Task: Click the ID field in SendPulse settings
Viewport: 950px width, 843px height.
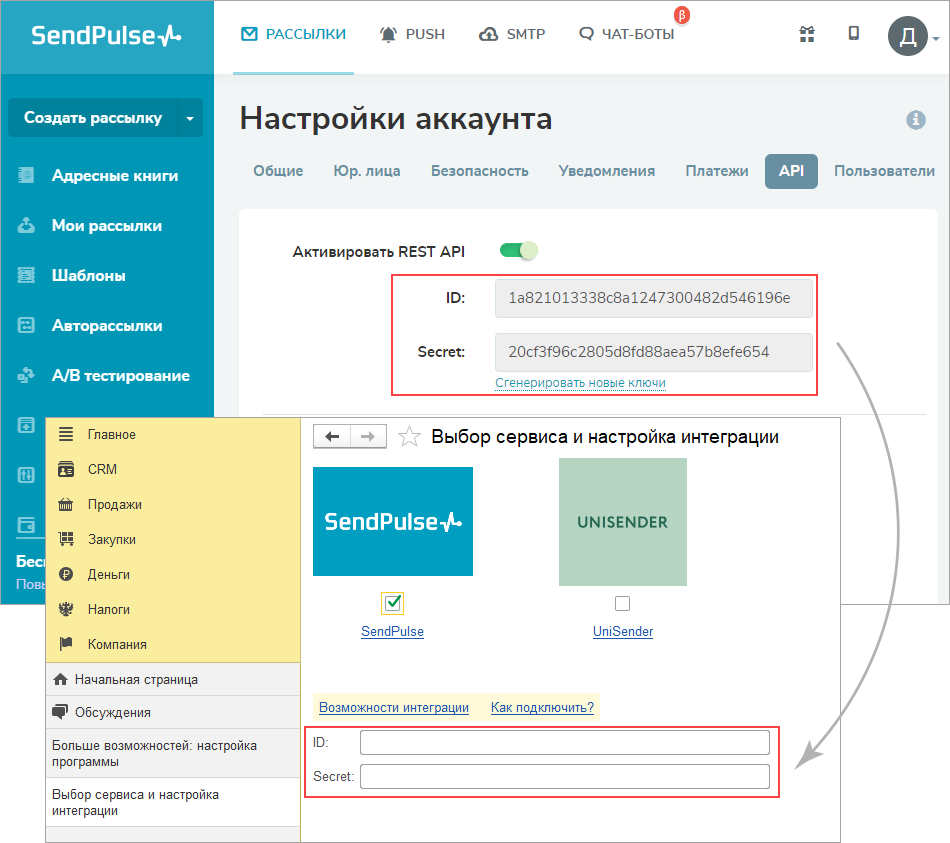Action: tap(654, 298)
